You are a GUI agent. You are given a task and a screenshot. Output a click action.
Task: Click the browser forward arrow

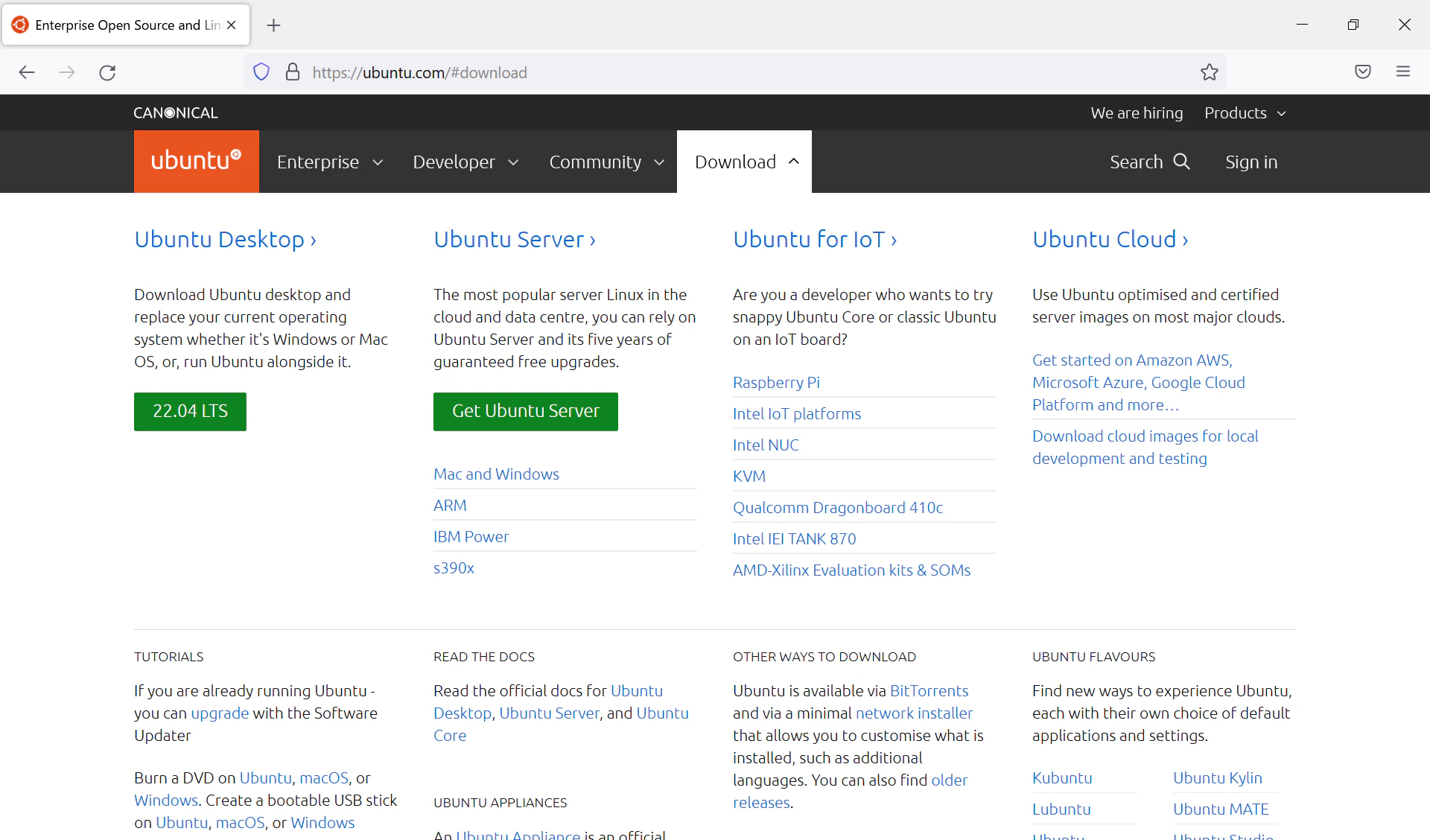pos(67,72)
